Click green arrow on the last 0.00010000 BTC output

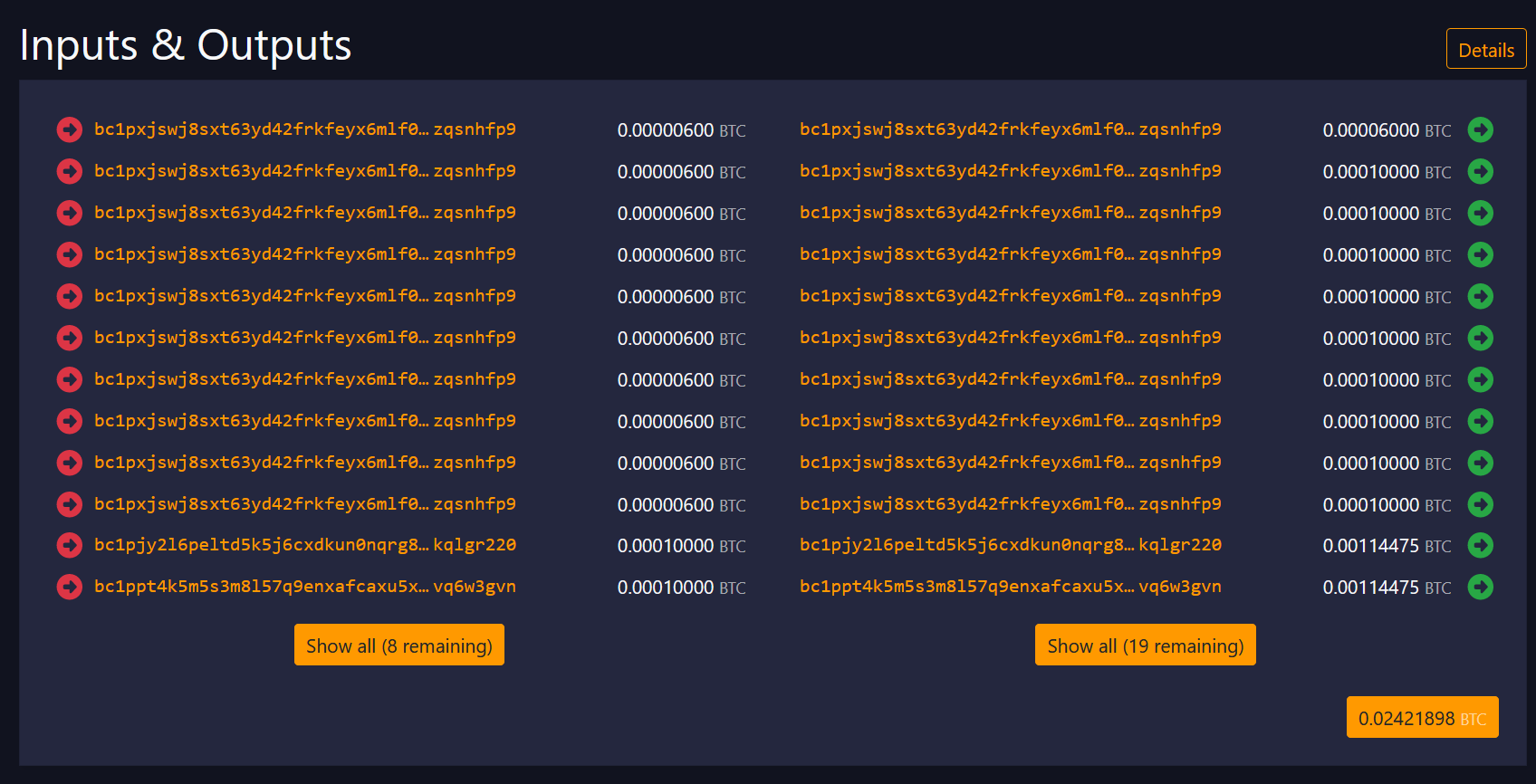click(x=1480, y=504)
